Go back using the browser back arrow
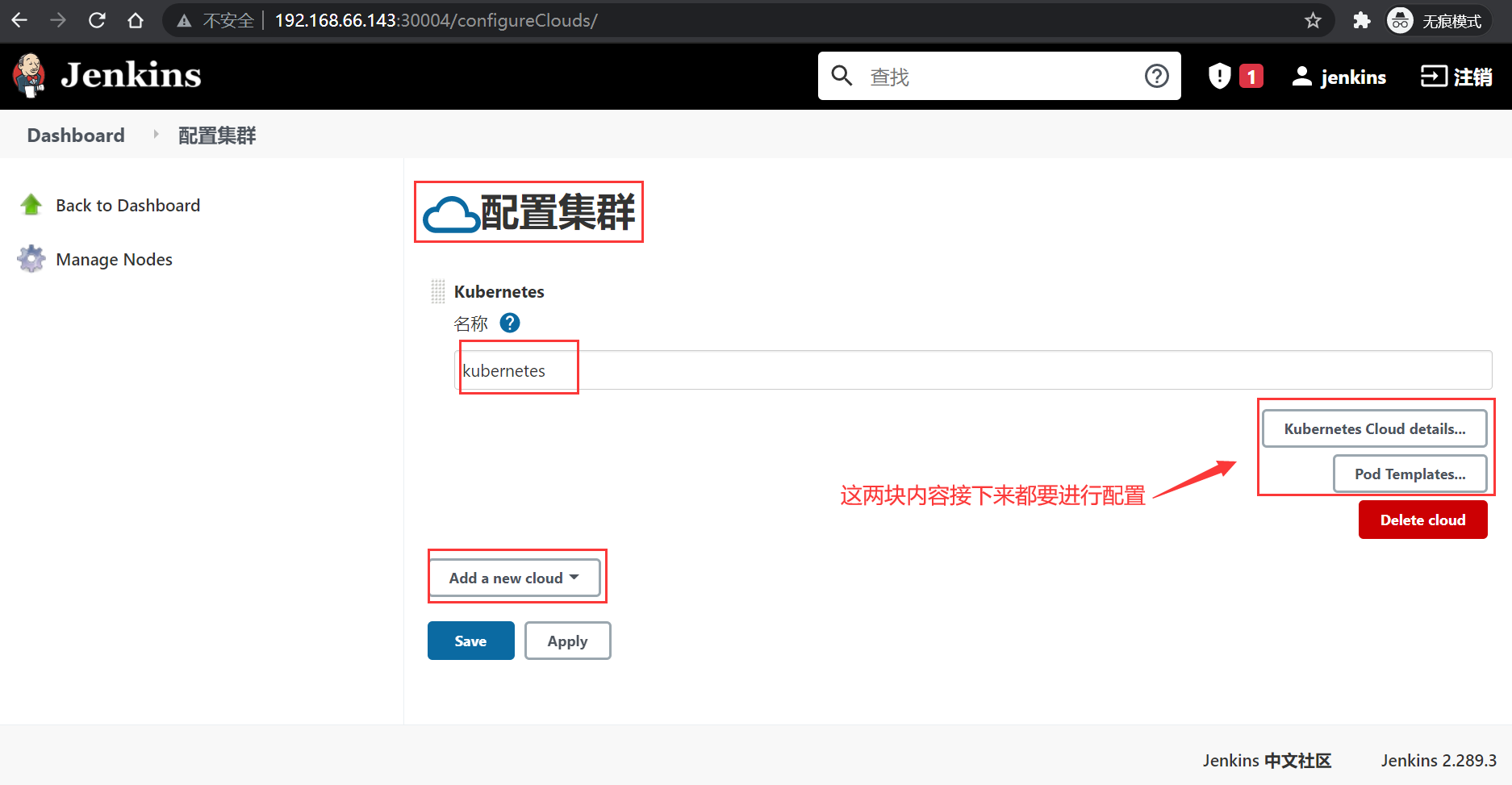Screen dimensions: 1512x785 [19, 20]
